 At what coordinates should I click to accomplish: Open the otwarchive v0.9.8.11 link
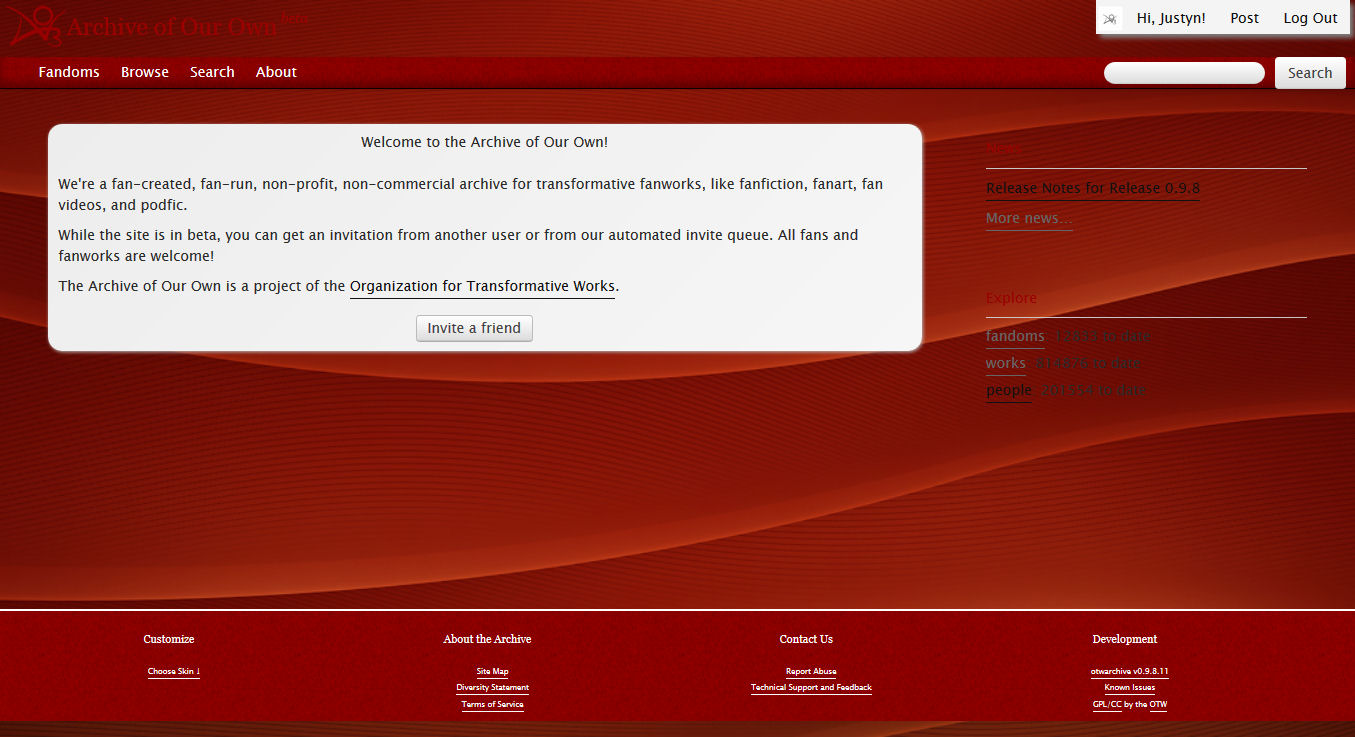click(1130, 672)
